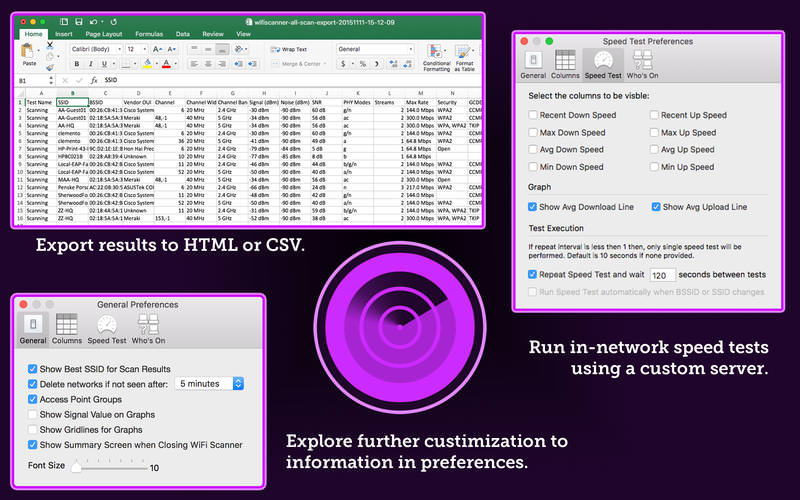800x500 pixels.
Task: Open General pane in Speed Test Preferences window
Action: pyautogui.click(x=533, y=64)
